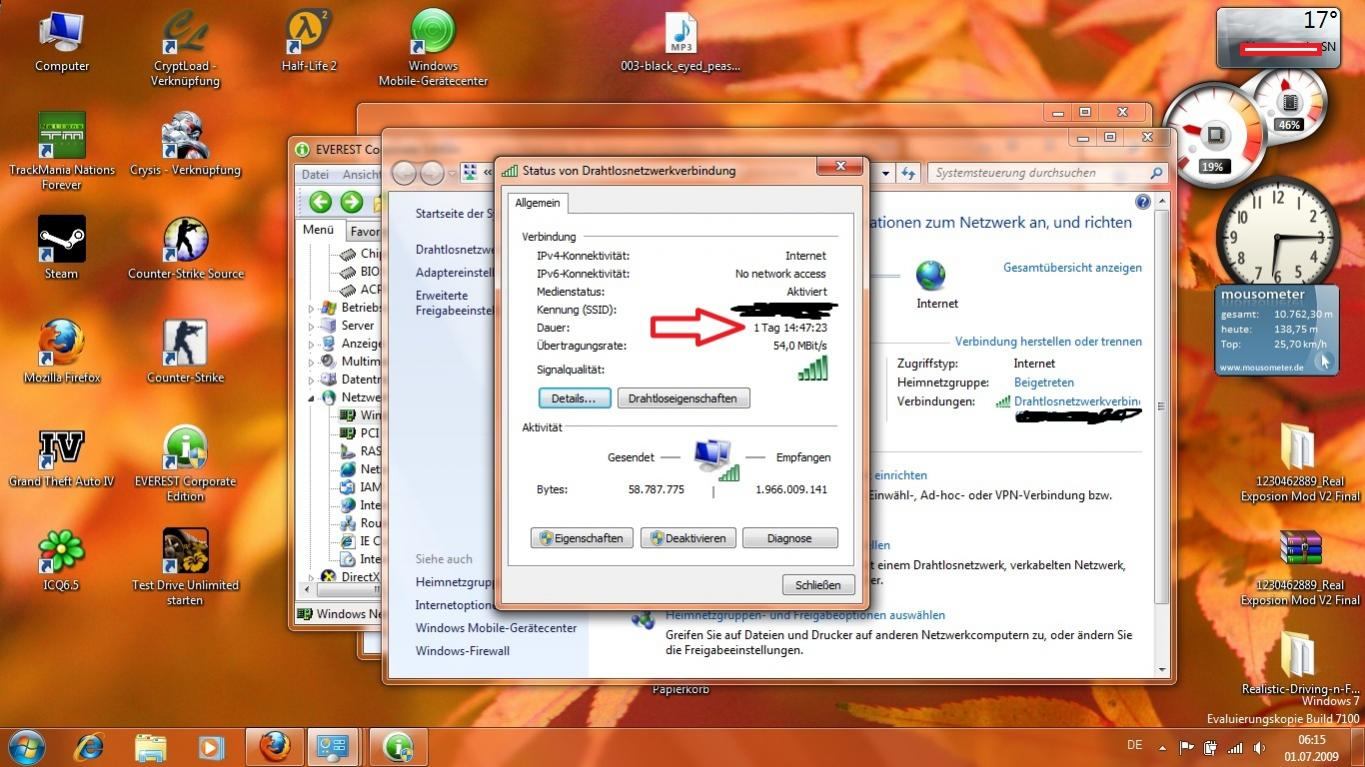Select the Crysis shortcut icon

click(185, 145)
